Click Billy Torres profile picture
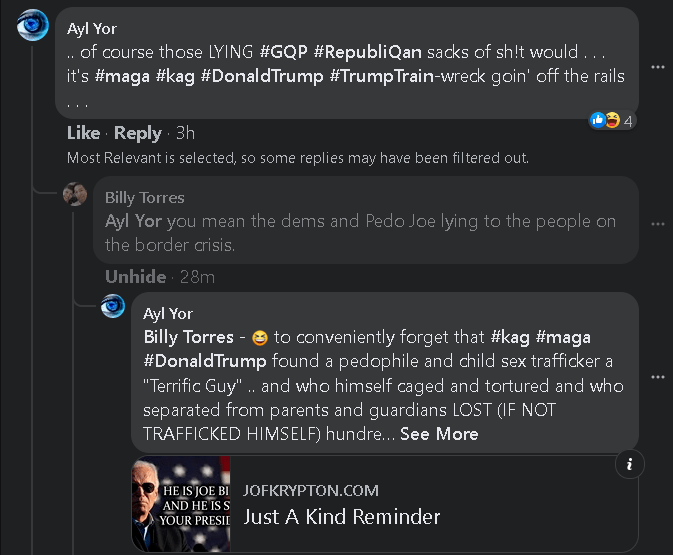This screenshot has height=555, width=673. [75, 194]
